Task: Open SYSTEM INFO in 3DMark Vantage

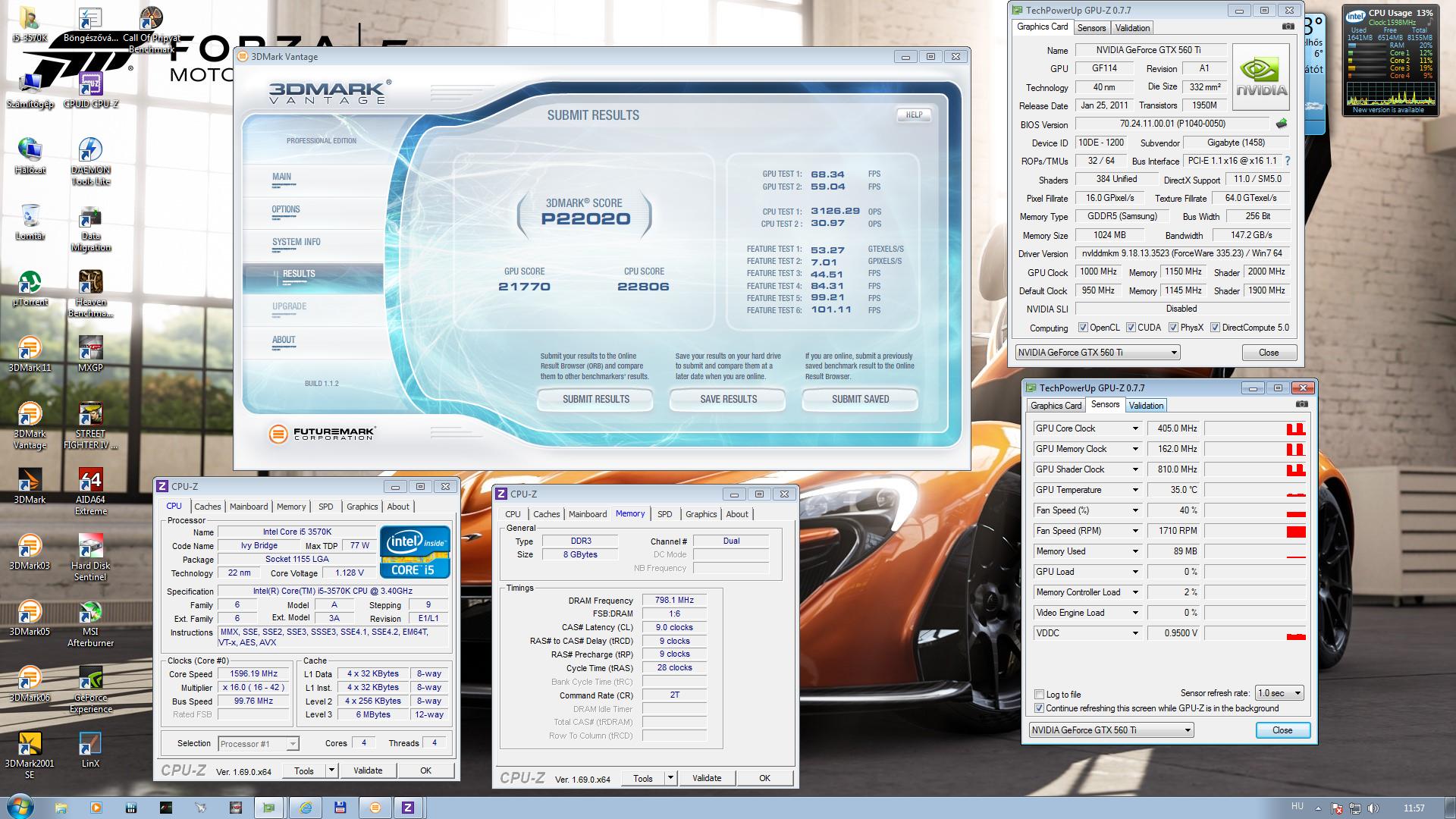Action: click(297, 242)
